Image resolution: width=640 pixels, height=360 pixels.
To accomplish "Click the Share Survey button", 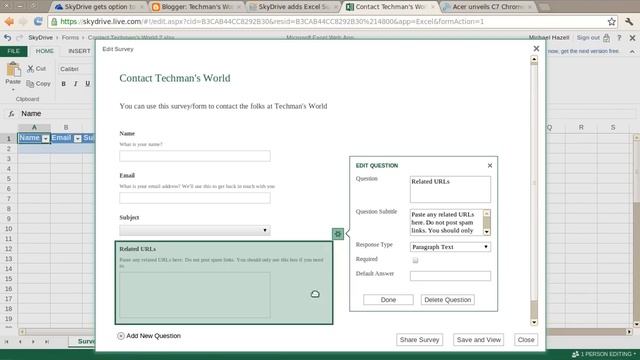I will click(419, 340).
